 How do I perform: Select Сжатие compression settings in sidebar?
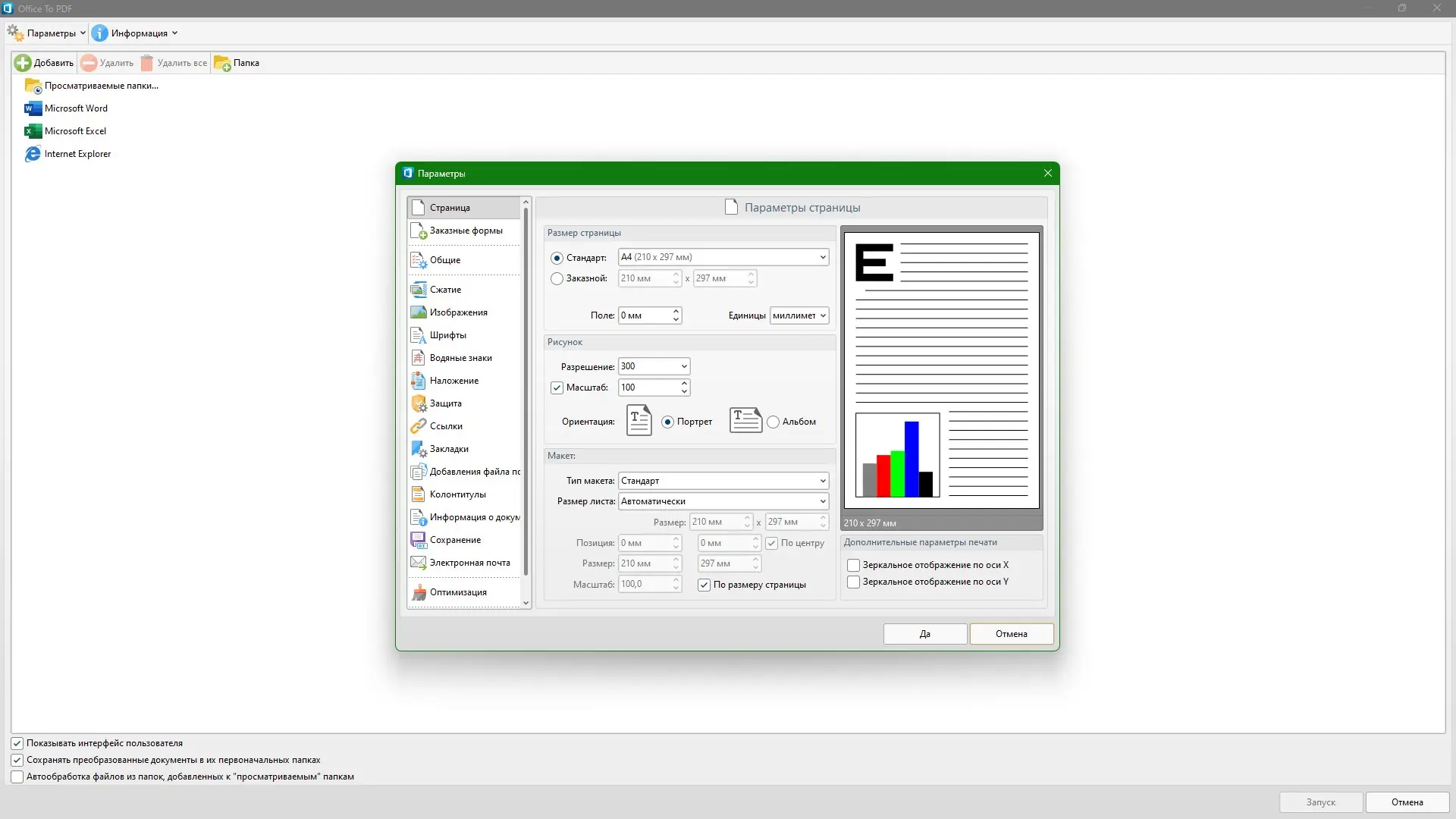pyautogui.click(x=445, y=290)
